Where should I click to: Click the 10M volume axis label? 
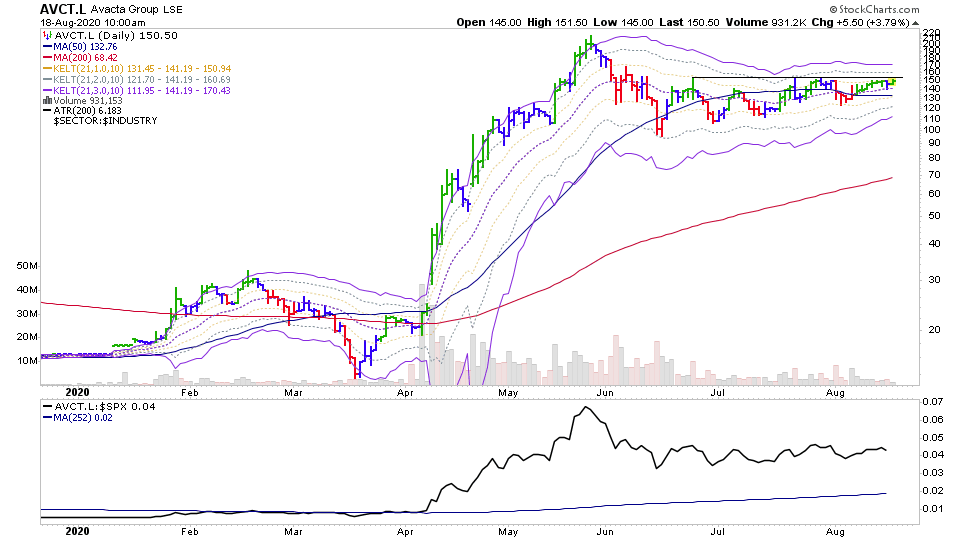tap(27, 361)
